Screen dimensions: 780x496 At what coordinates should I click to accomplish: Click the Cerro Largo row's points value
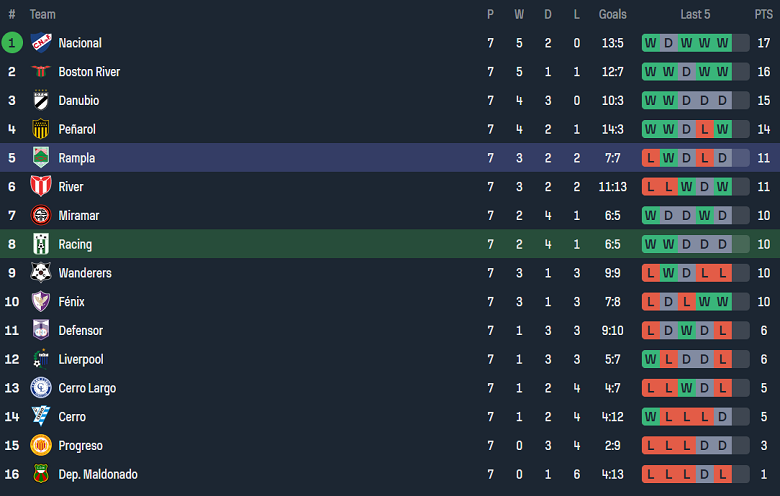[x=764, y=388]
